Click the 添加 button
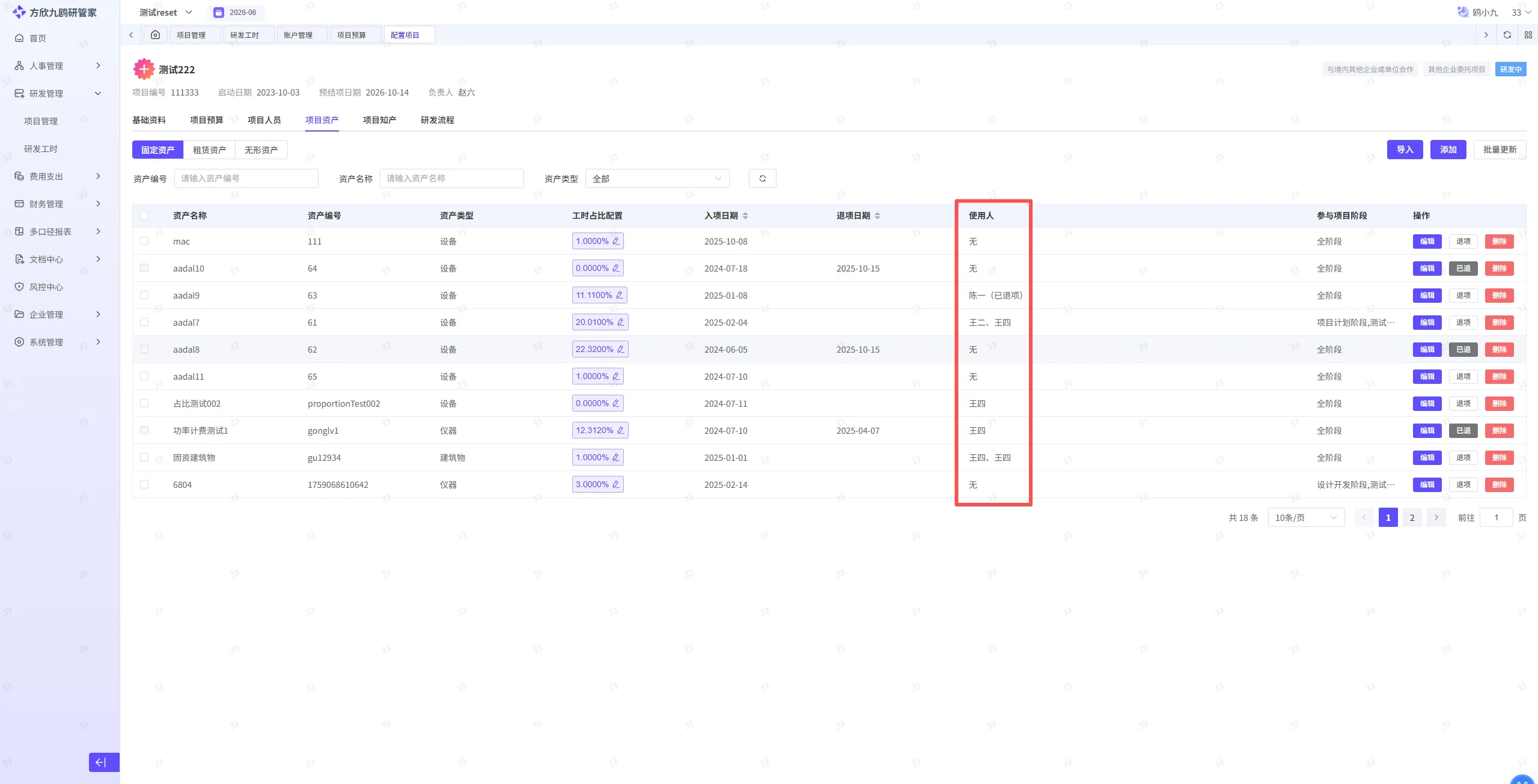 (1448, 150)
